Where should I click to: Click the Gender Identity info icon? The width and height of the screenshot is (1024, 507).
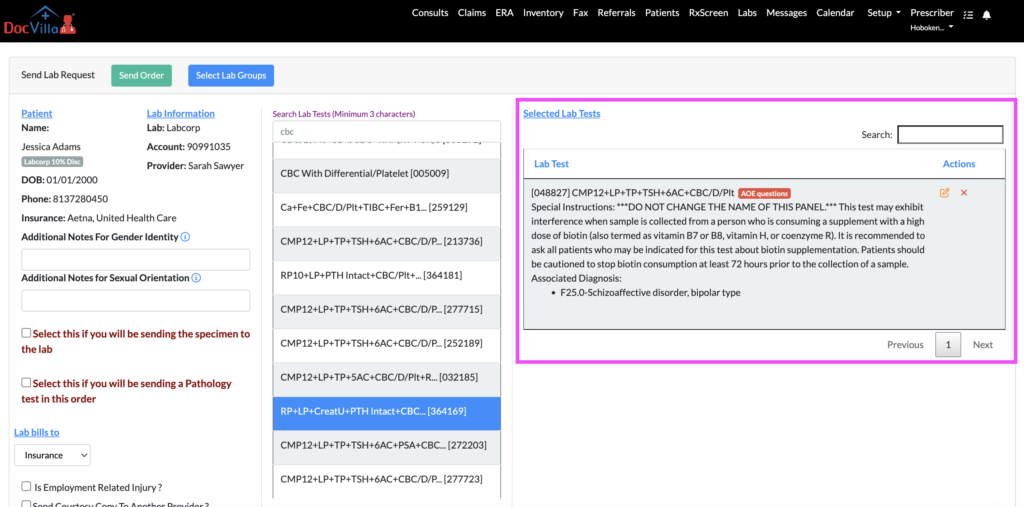coord(186,237)
